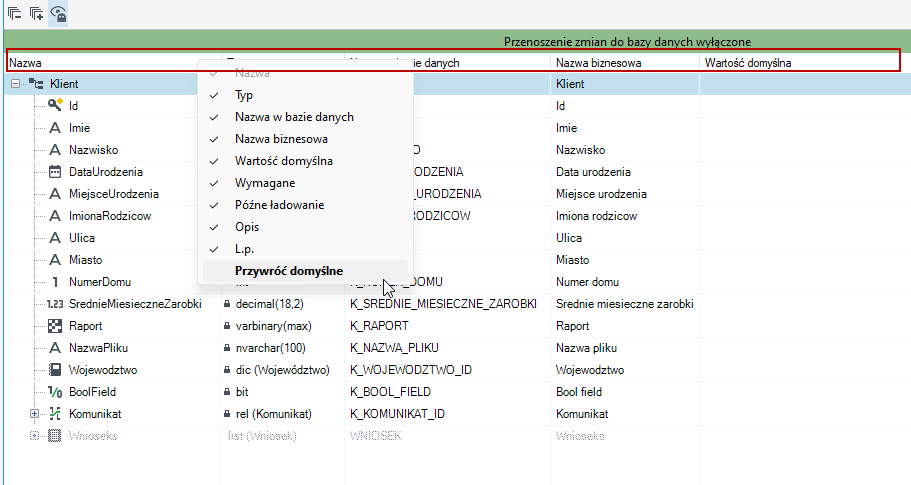Toggle Nazwa biznesowa column visibility

(305, 139)
